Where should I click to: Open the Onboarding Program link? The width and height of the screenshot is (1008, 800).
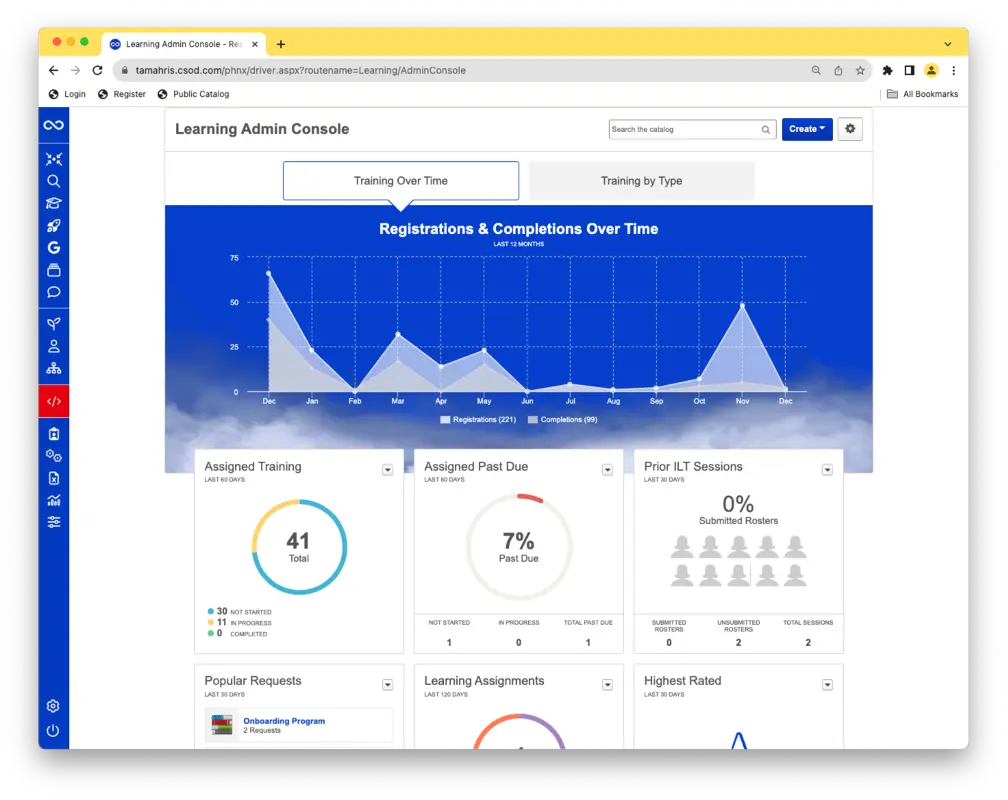284,721
